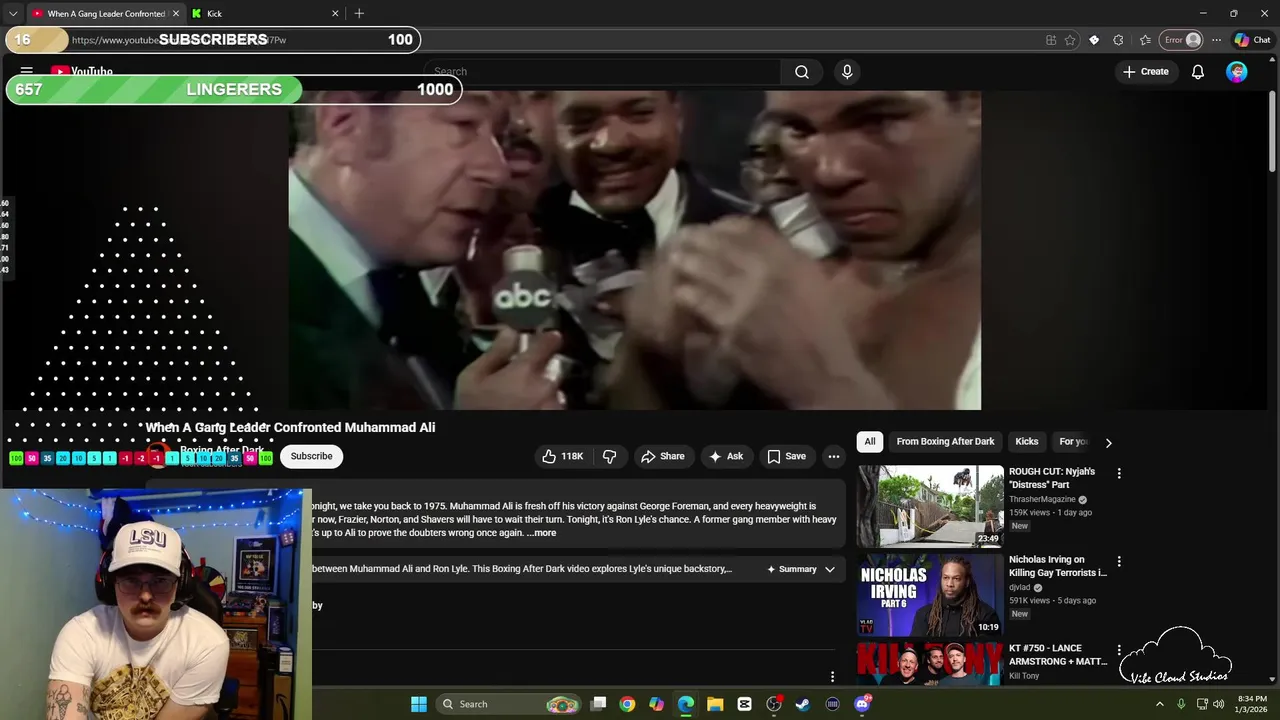The height and width of the screenshot is (720, 1280).
Task: Open Nicholas Irving Part 6 thumbnail
Action: pyautogui.click(x=931, y=594)
